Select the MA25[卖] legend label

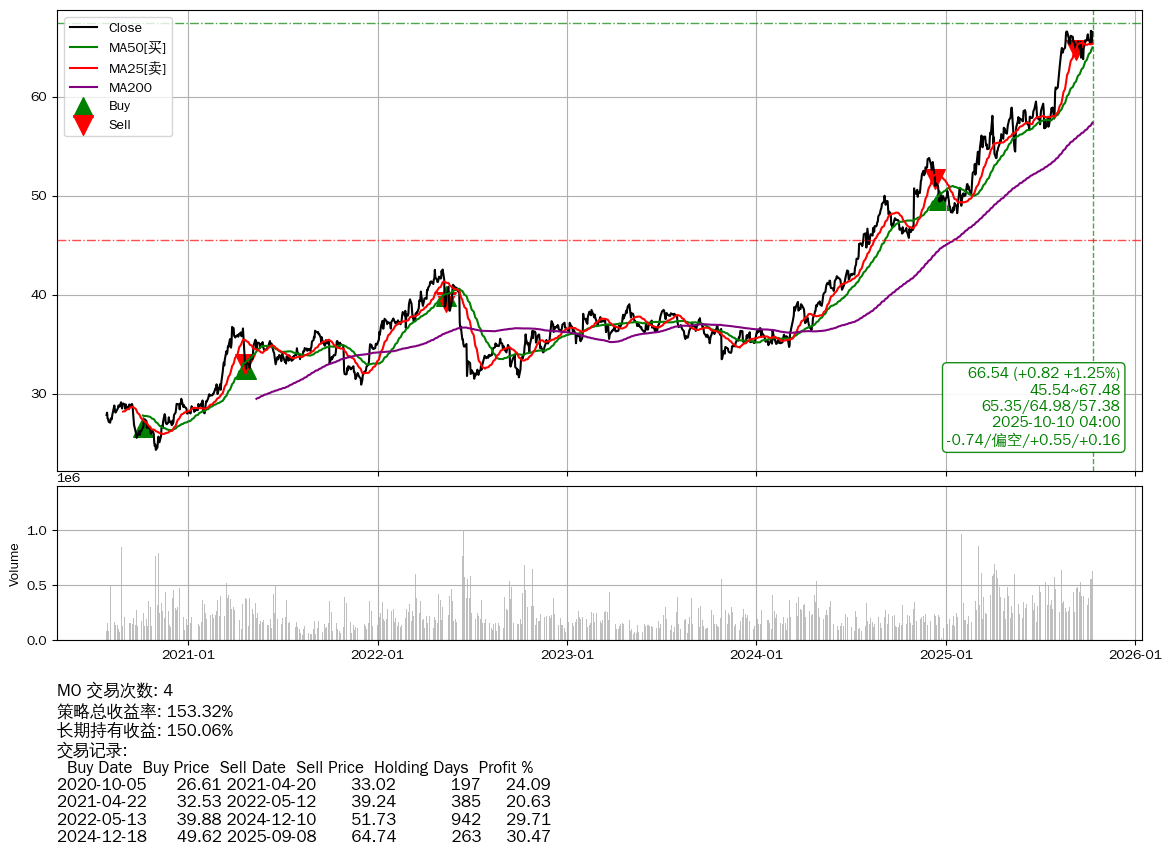tap(137, 67)
